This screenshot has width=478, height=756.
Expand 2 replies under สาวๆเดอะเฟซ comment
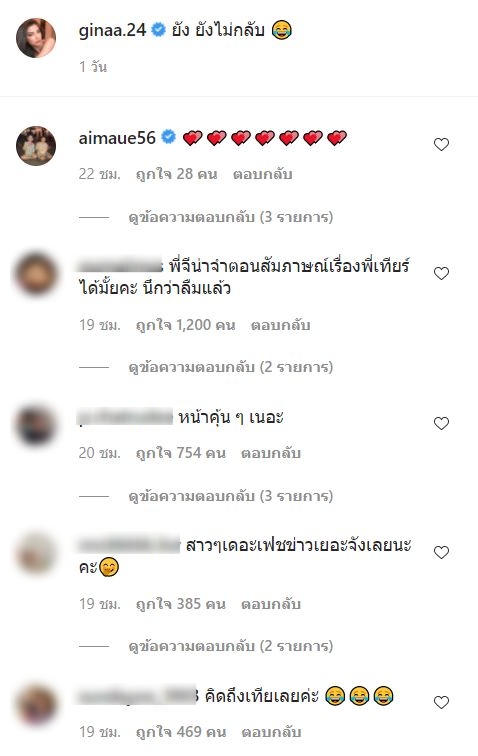point(231,646)
